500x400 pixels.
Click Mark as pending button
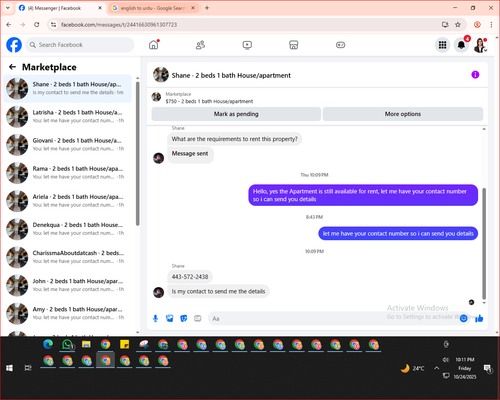coord(236,114)
